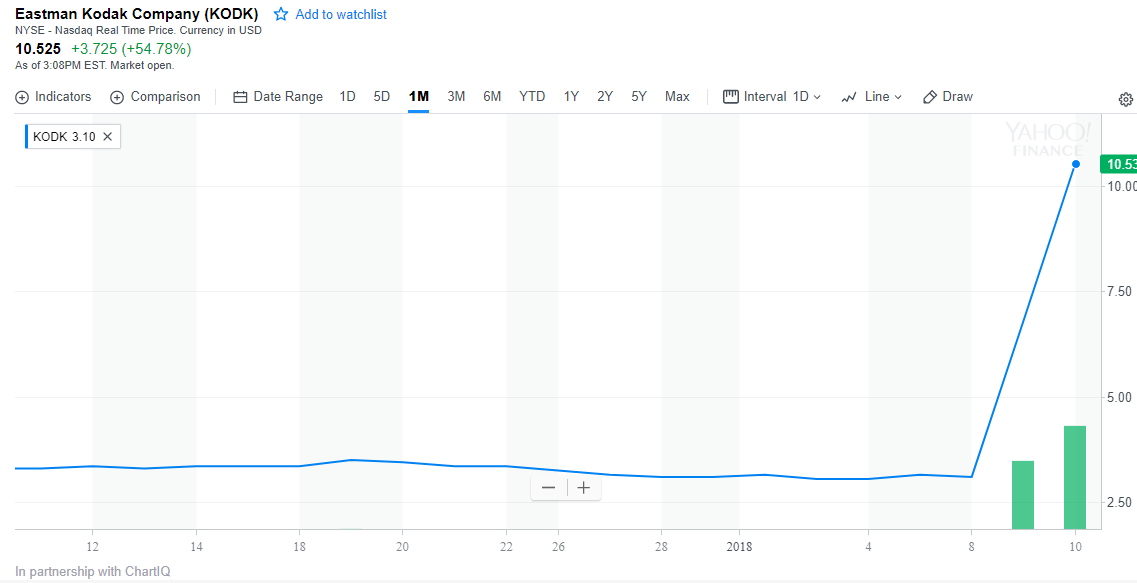
Task: Click the Interval candlestick icon
Action: pos(731,96)
